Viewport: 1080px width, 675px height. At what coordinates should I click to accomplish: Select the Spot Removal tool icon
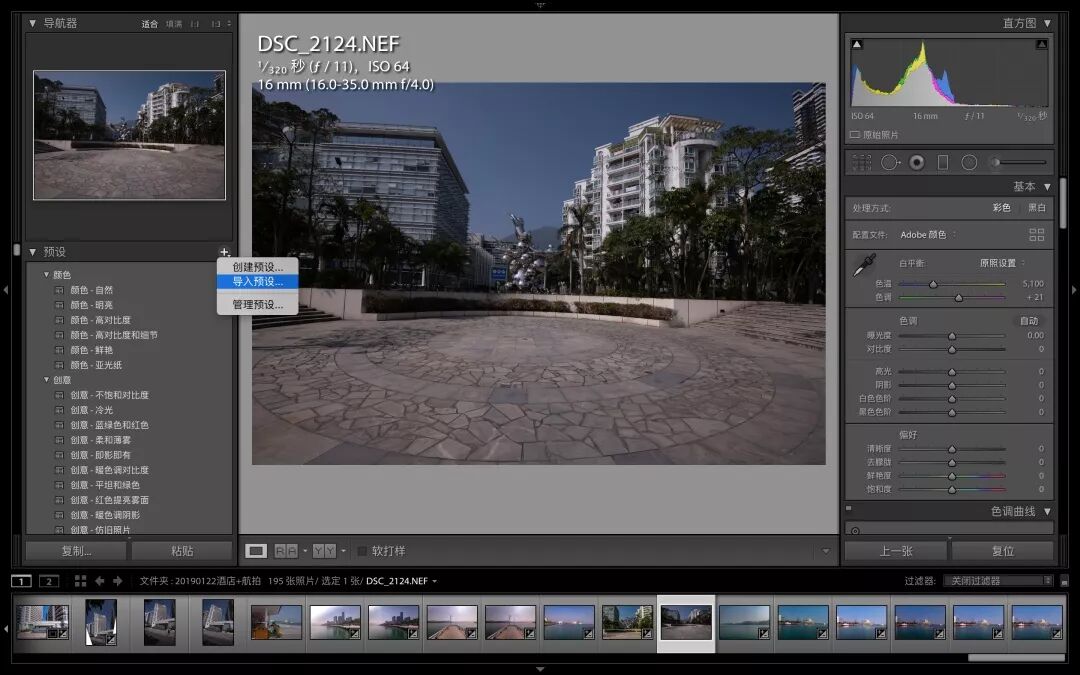point(890,163)
